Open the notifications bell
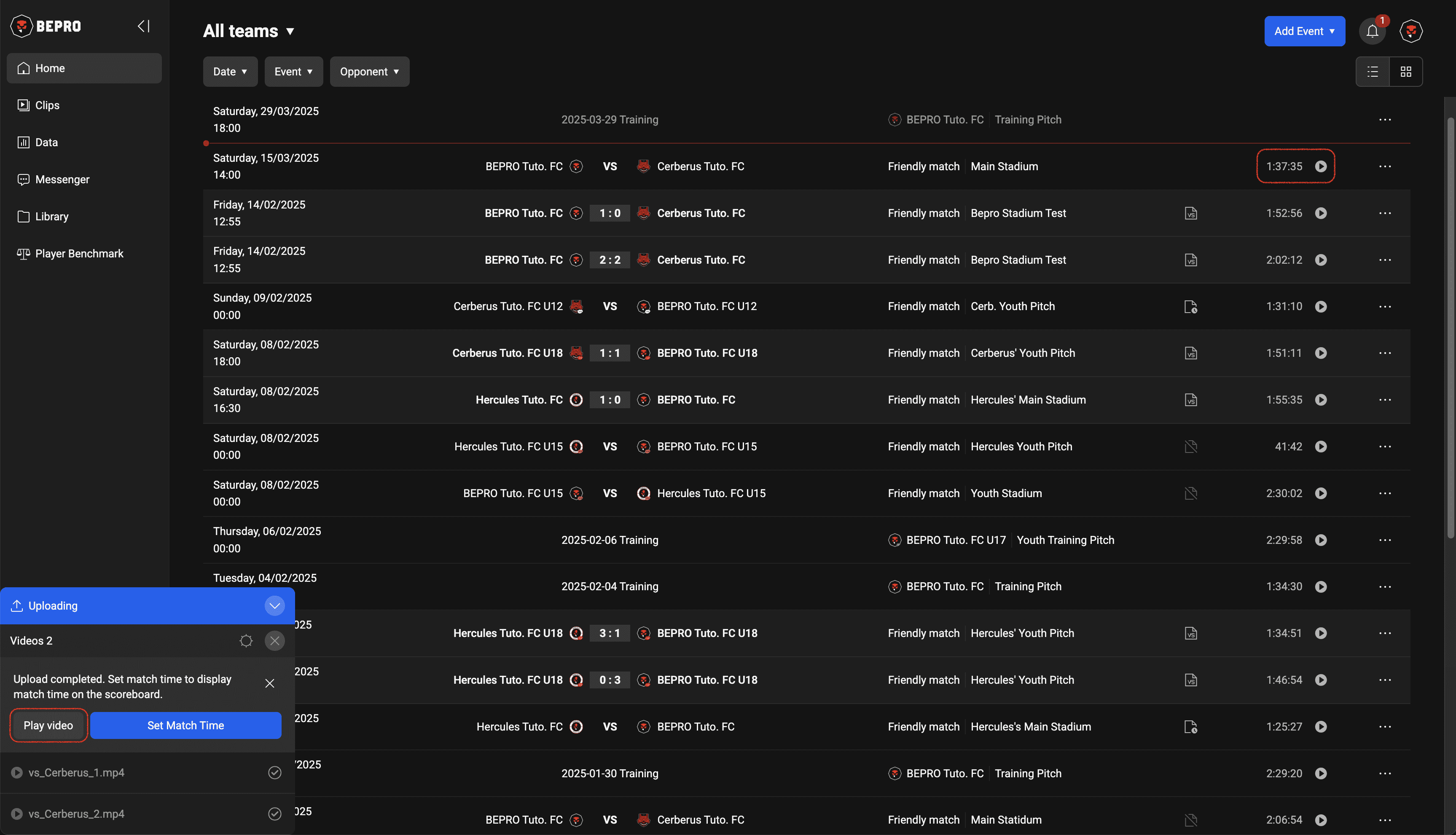1456x835 pixels. coord(1372,31)
